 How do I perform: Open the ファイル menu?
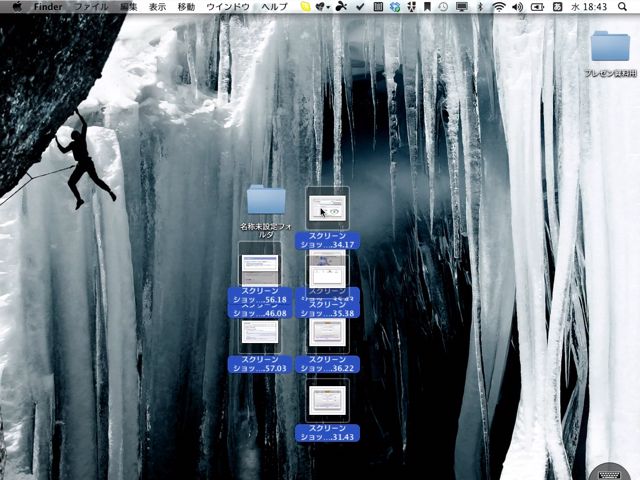coord(91,7)
